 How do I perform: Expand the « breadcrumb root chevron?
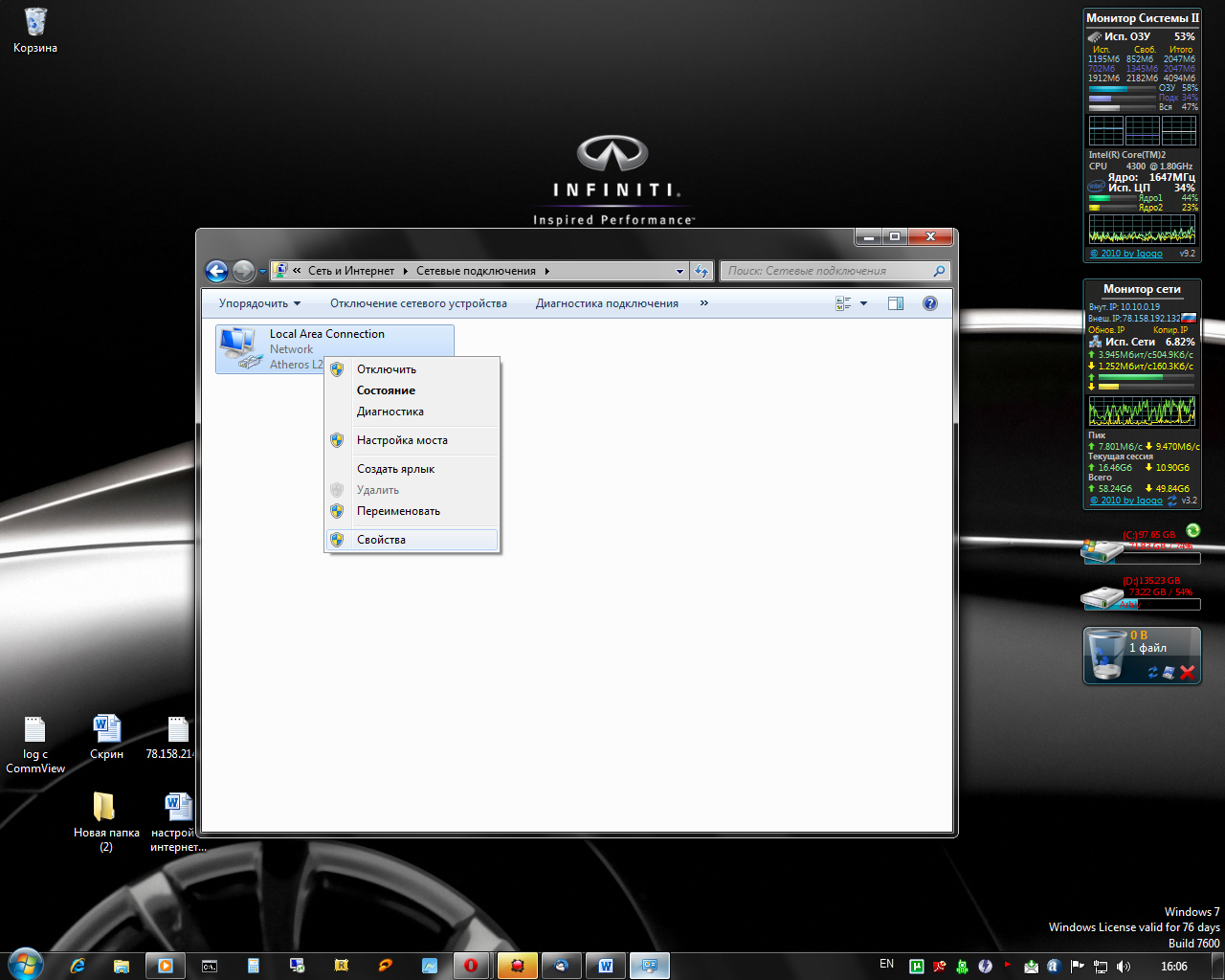[x=298, y=272]
